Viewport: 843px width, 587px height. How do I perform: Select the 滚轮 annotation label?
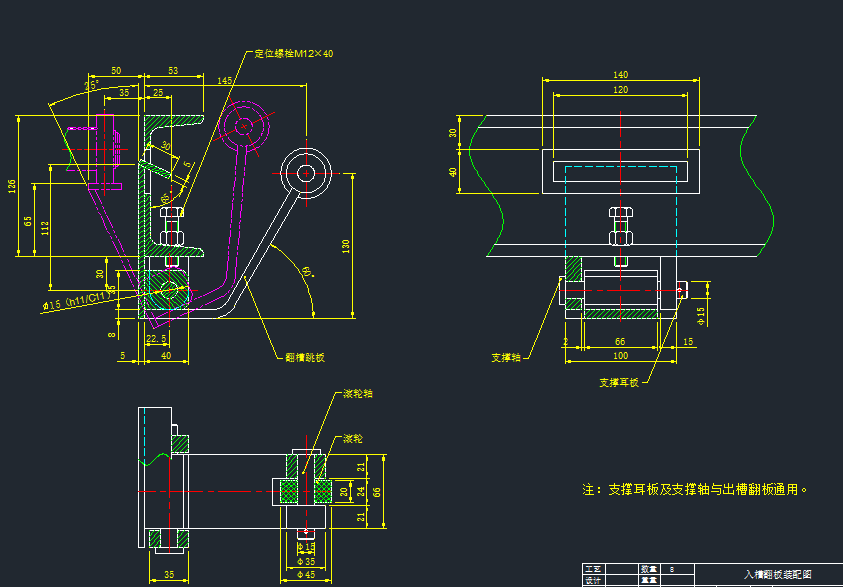pos(353,438)
